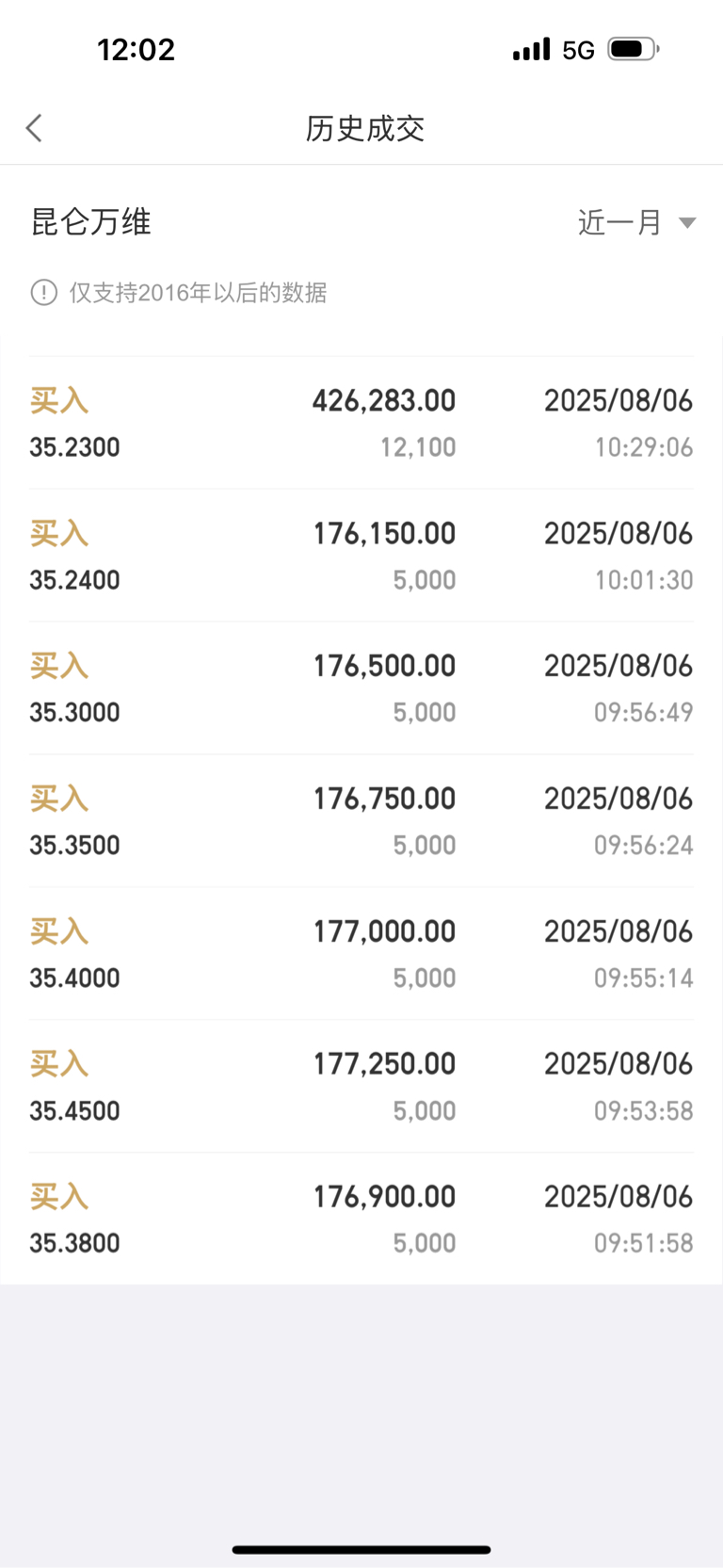
Task: Tap the info circle icon
Action: tap(44, 293)
